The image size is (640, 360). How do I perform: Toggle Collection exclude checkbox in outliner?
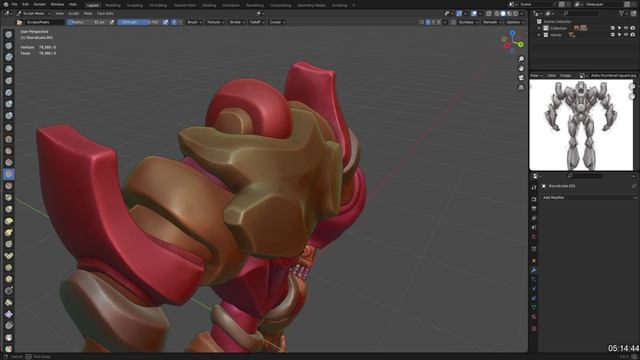(x=613, y=28)
